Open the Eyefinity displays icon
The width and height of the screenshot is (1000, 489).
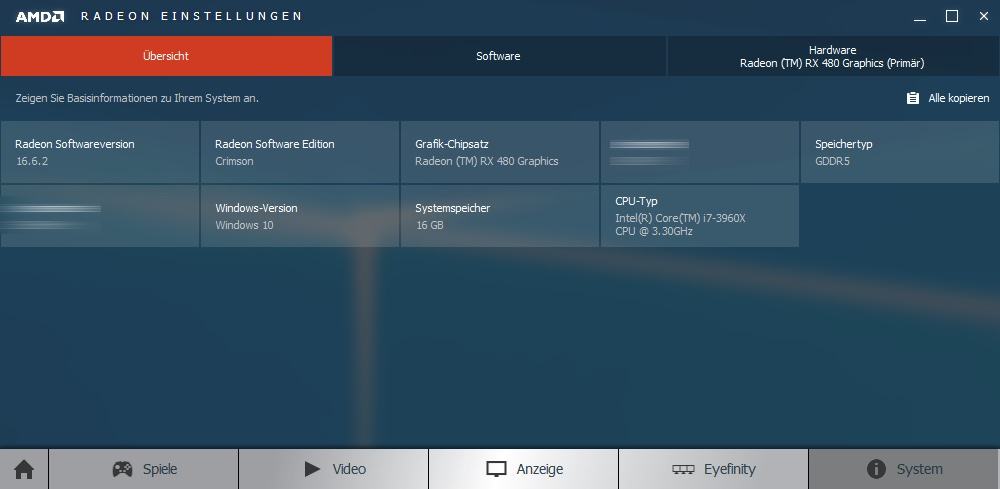(x=683, y=470)
